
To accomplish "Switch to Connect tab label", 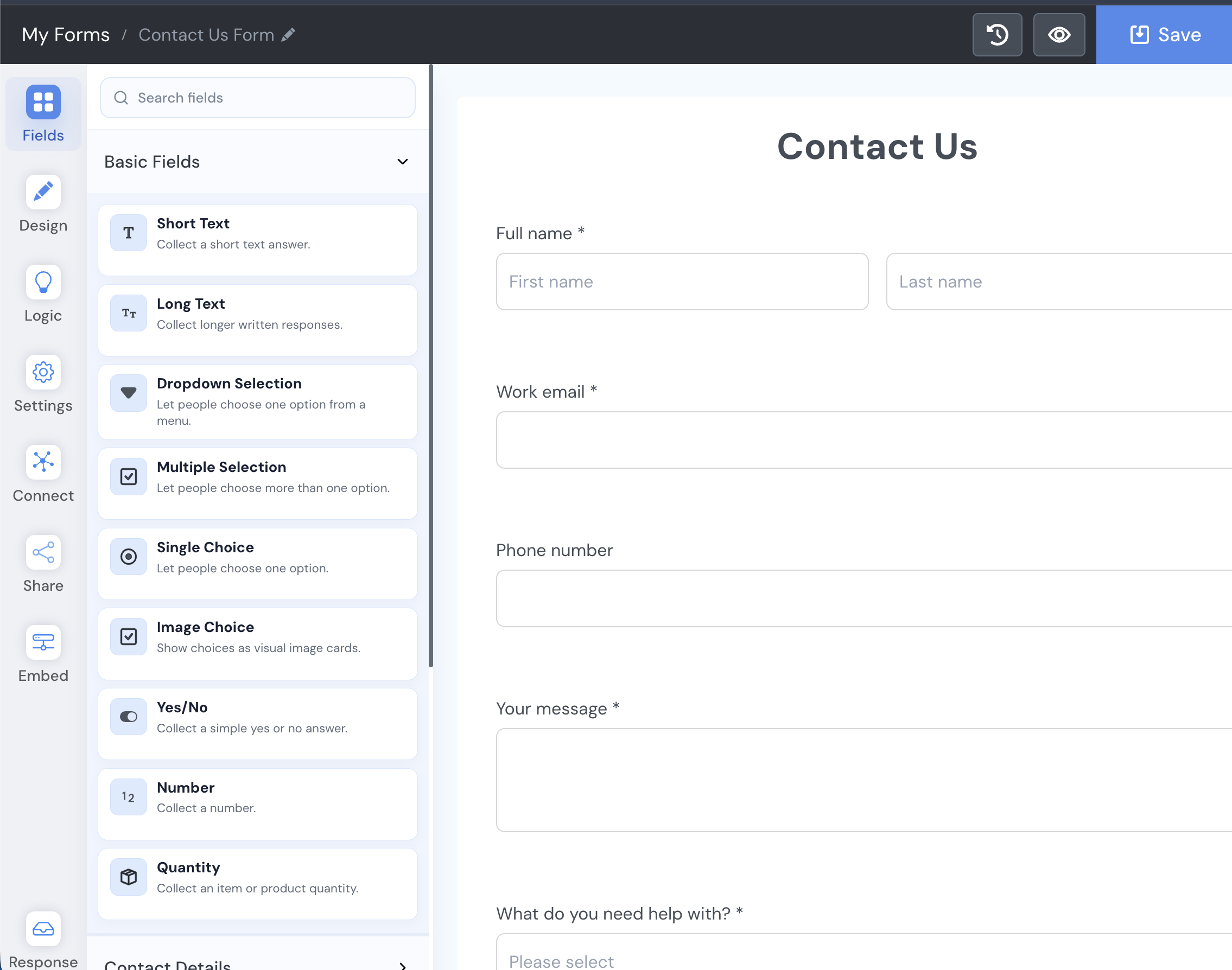I will pyautogui.click(x=43, y=496).
